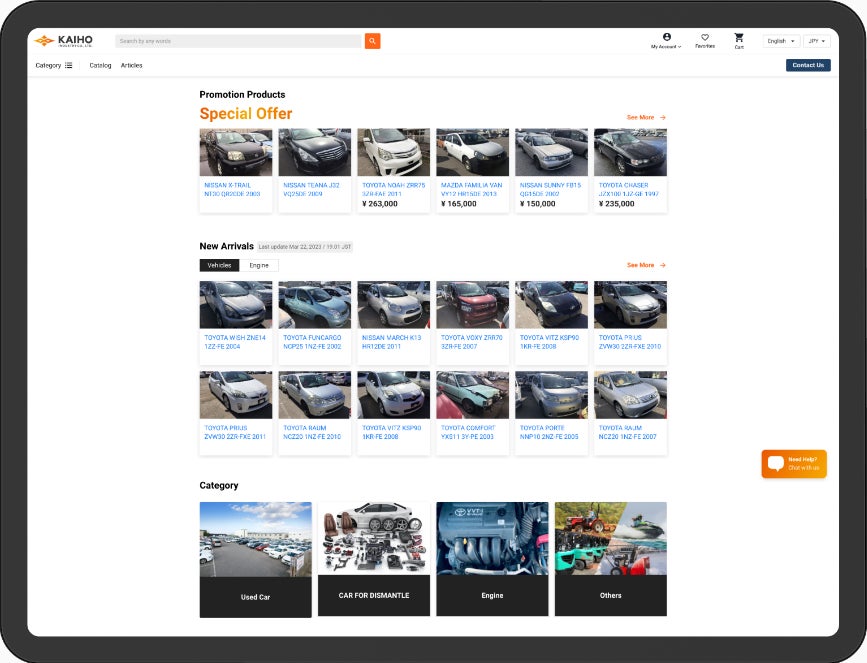
Task: Open Toyota Comfort YXS11 photo
Action: 472,395
